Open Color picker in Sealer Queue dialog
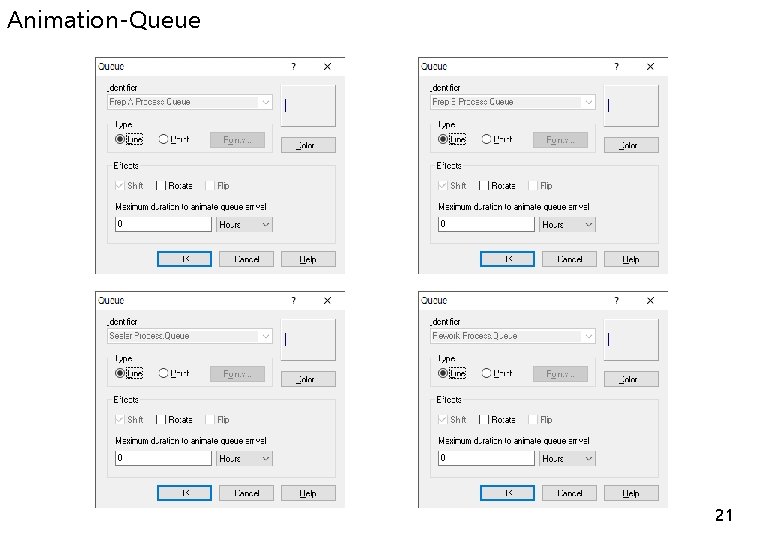This screenshot has height=540, width=780. coord(308,379)
